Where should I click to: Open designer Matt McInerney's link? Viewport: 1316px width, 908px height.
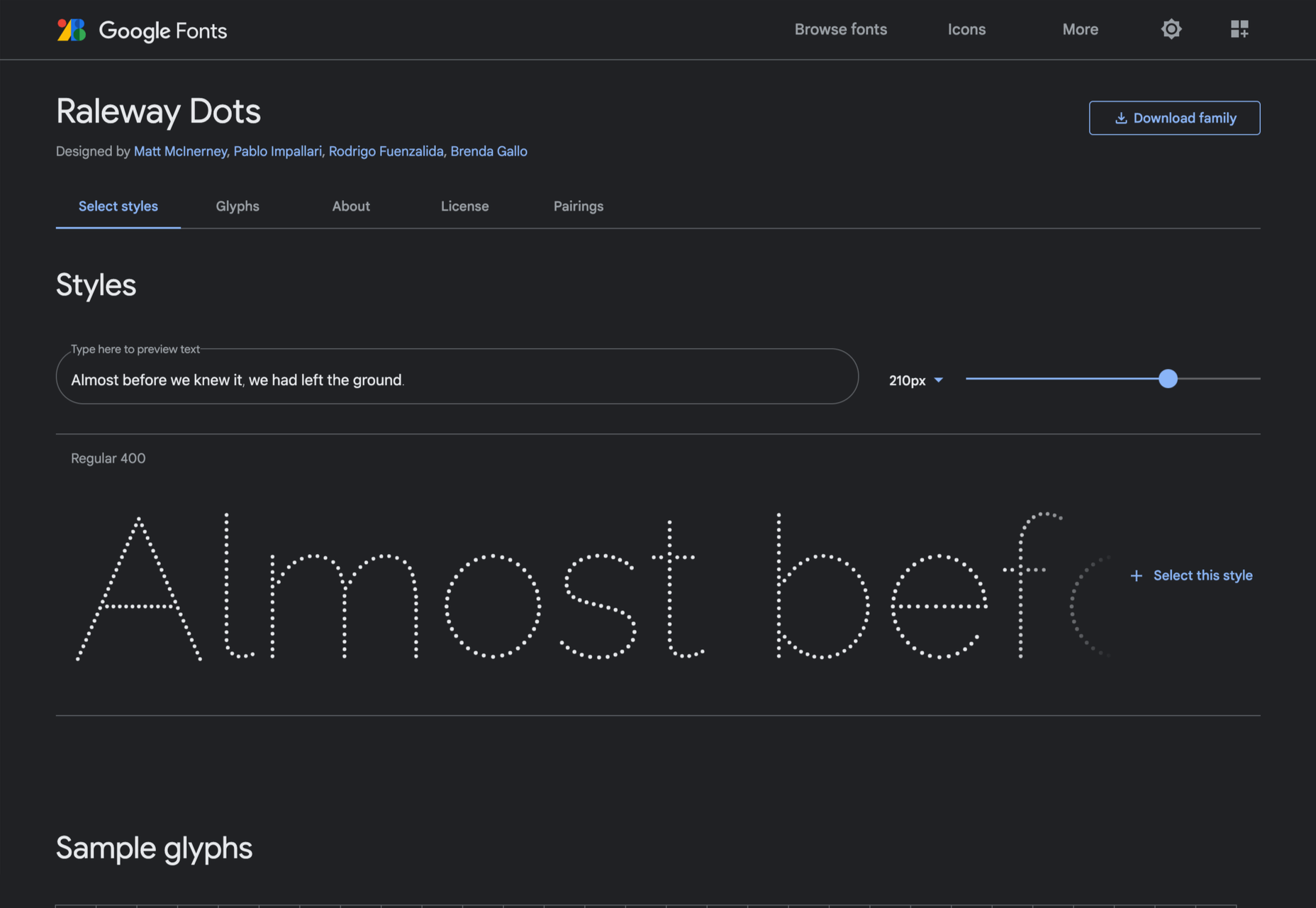[180, 151]
